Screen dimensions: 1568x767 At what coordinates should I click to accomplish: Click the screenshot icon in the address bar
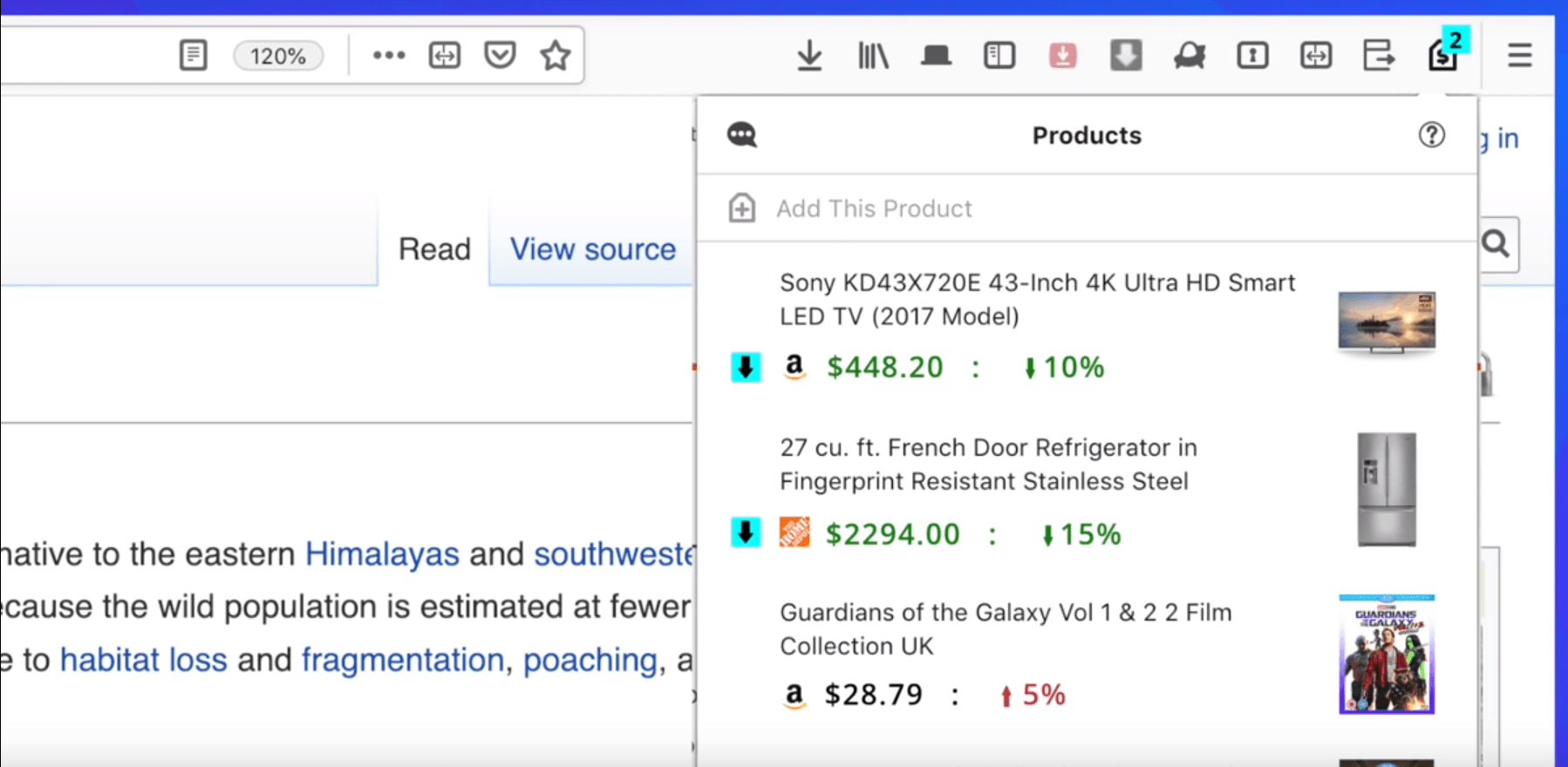[445, 56]
